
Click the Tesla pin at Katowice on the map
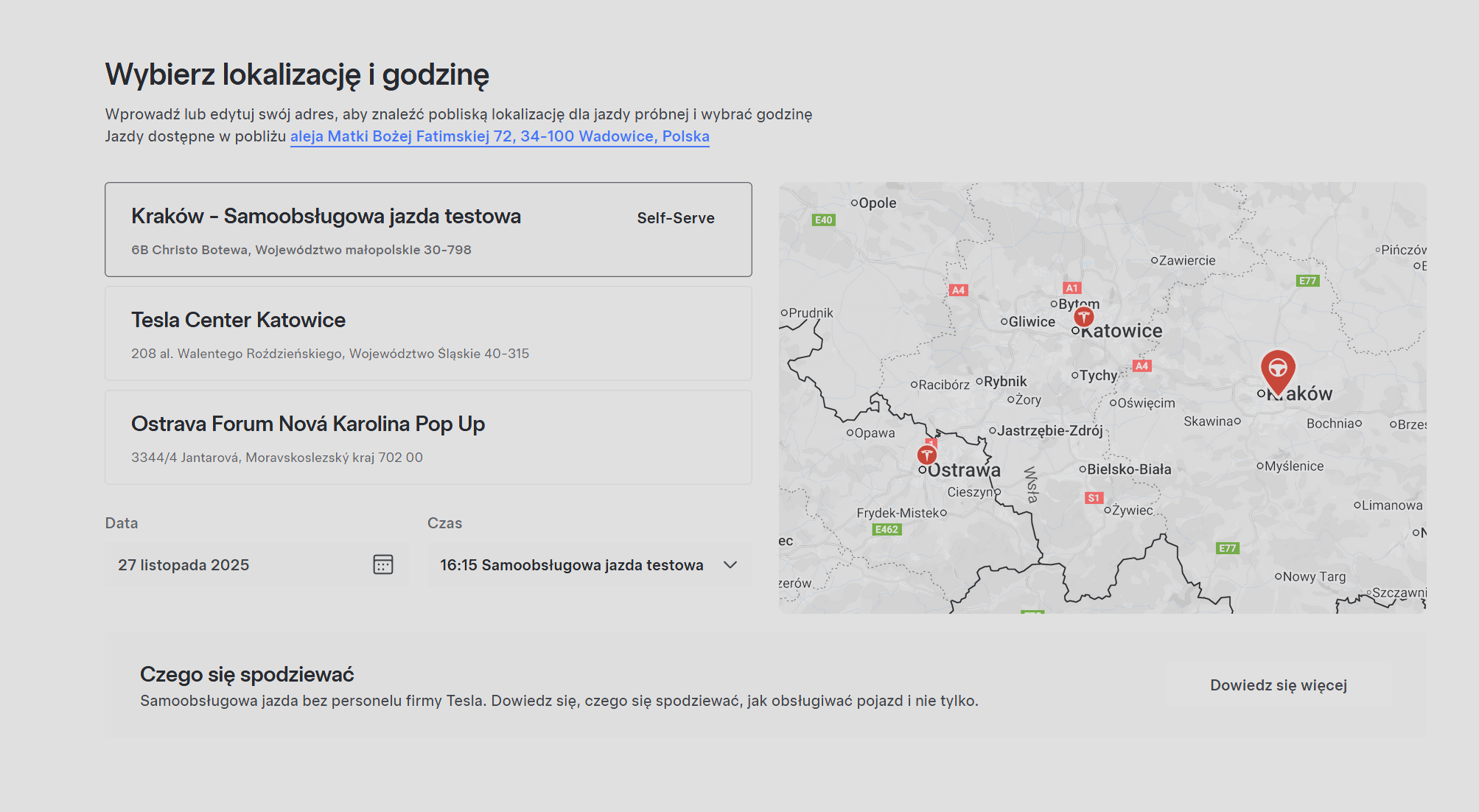[1083, 317]
